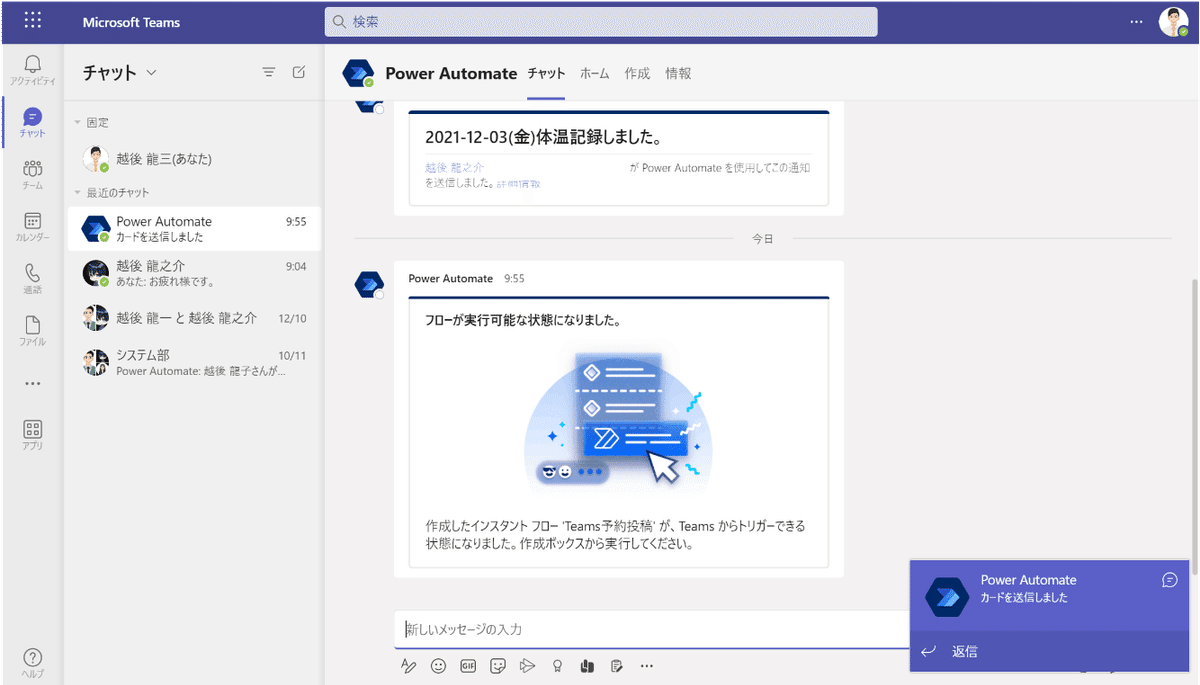Viewport: 1200px width, 685px height.
Task: Click the Power Automate logo in the chat header
Action: (x=358, y=73)
